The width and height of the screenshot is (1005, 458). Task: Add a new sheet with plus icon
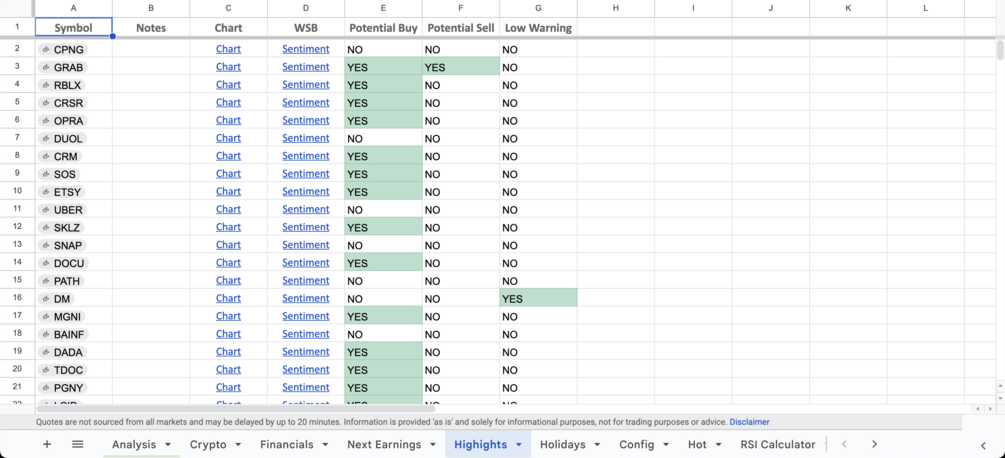[x=47, y=444]
